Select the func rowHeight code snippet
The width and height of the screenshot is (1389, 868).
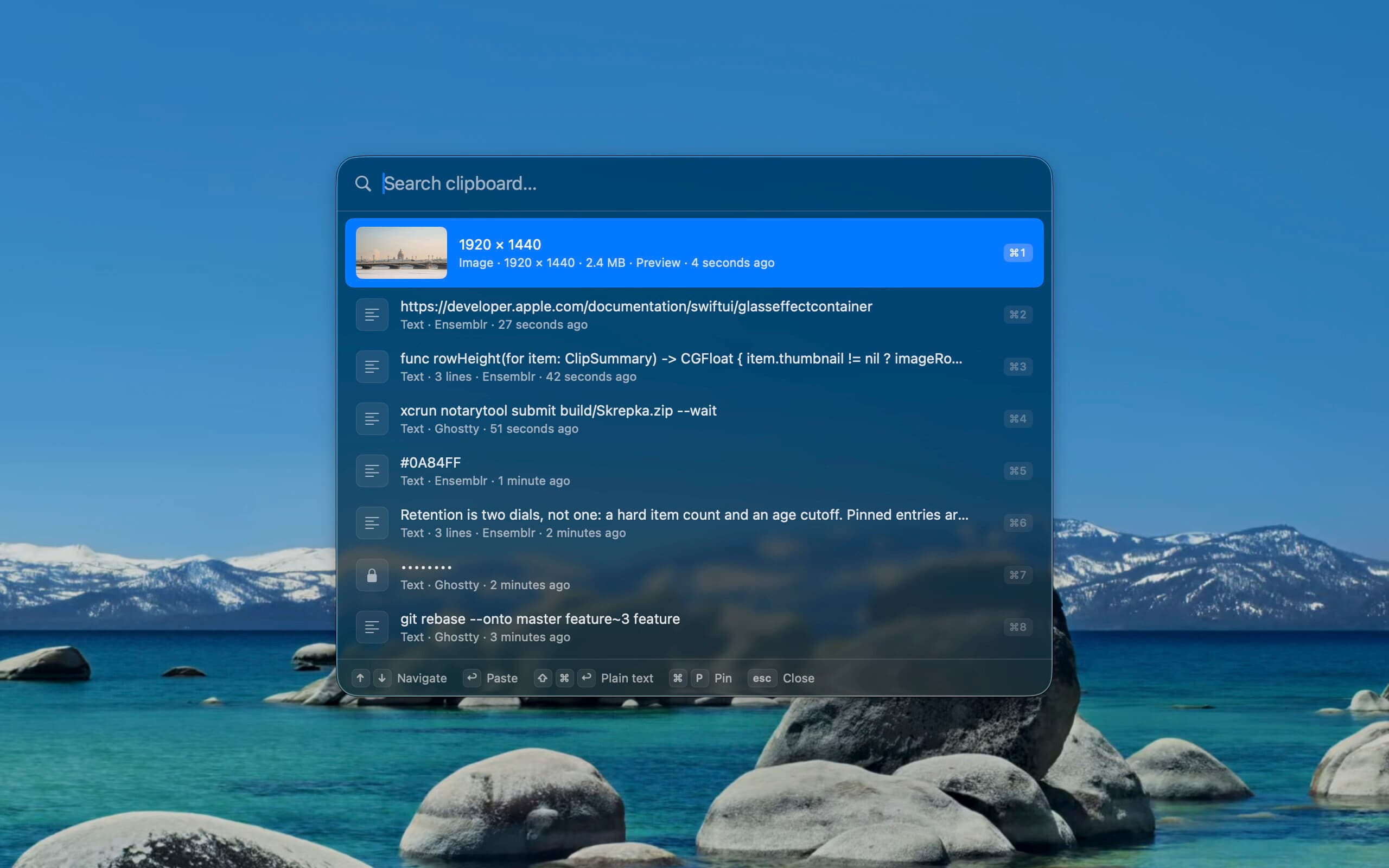tap(694, 367)
